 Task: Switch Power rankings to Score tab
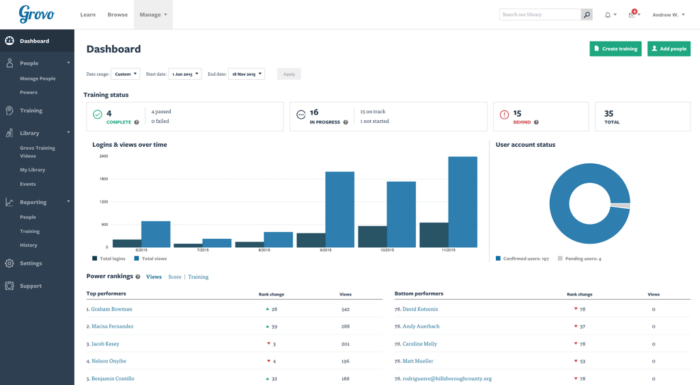coord(175,277)
